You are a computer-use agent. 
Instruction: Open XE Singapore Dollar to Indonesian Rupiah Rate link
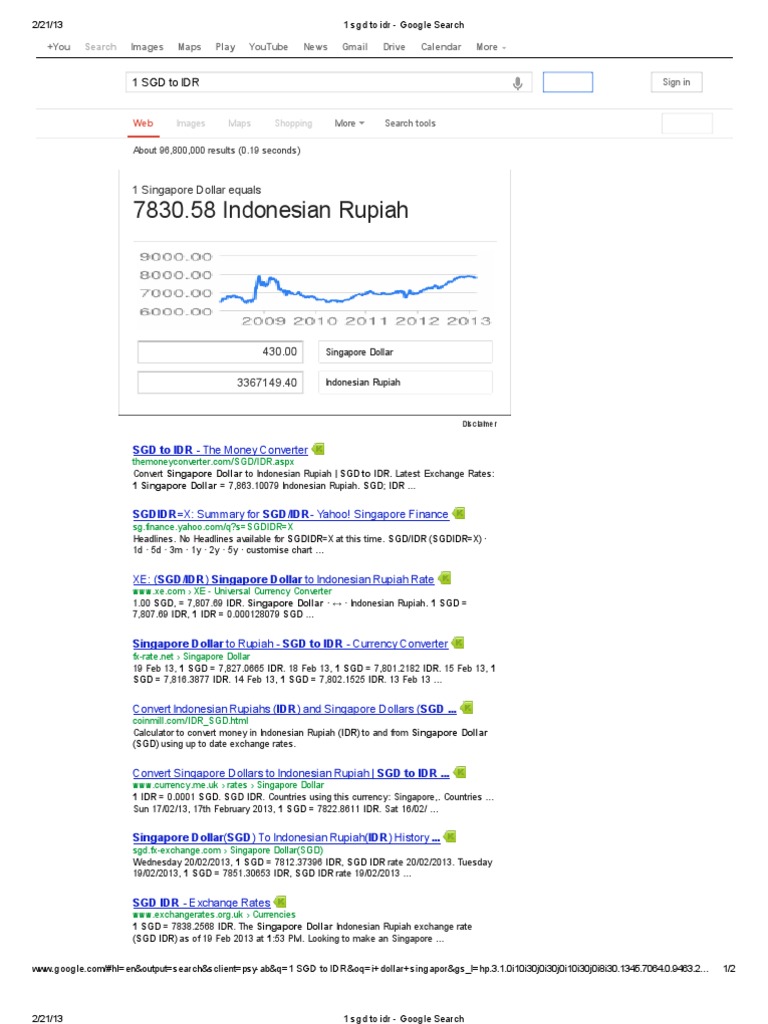pyautogui.click(x=283, y=579)
